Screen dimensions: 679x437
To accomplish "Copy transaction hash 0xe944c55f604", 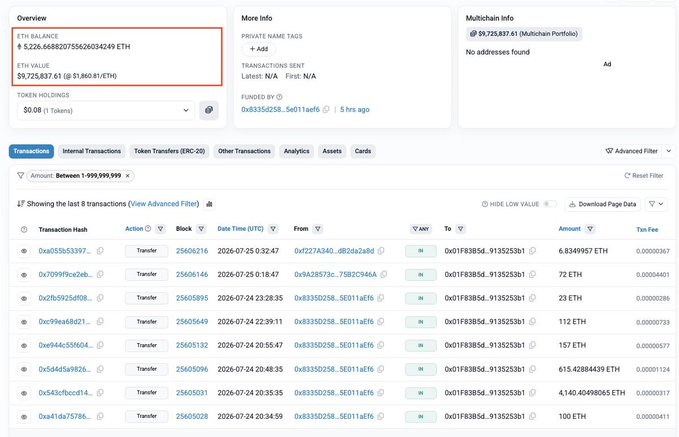I will click(100, 345).
